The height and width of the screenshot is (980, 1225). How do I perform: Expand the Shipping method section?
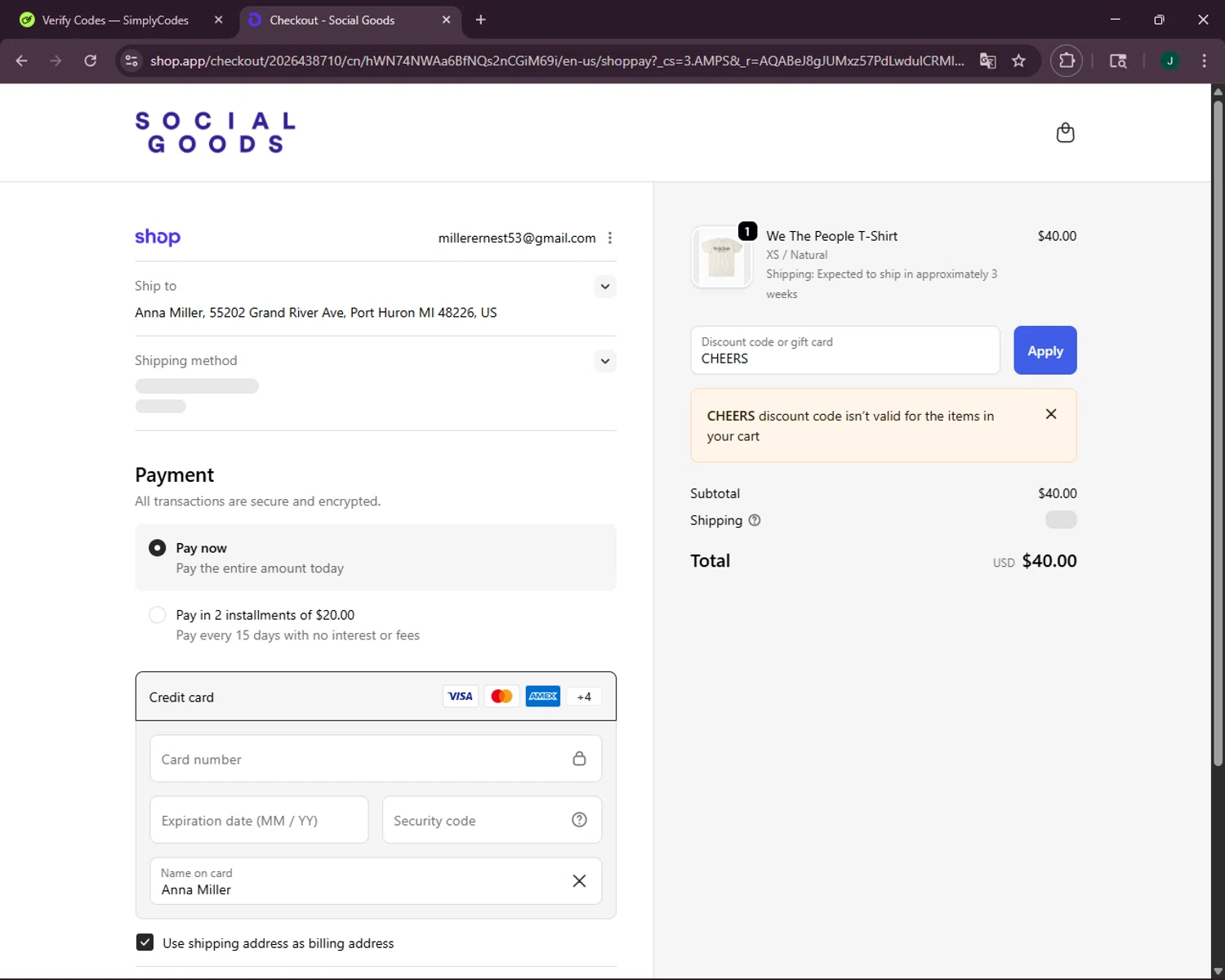pyautogui.click(x=605, y=361)
